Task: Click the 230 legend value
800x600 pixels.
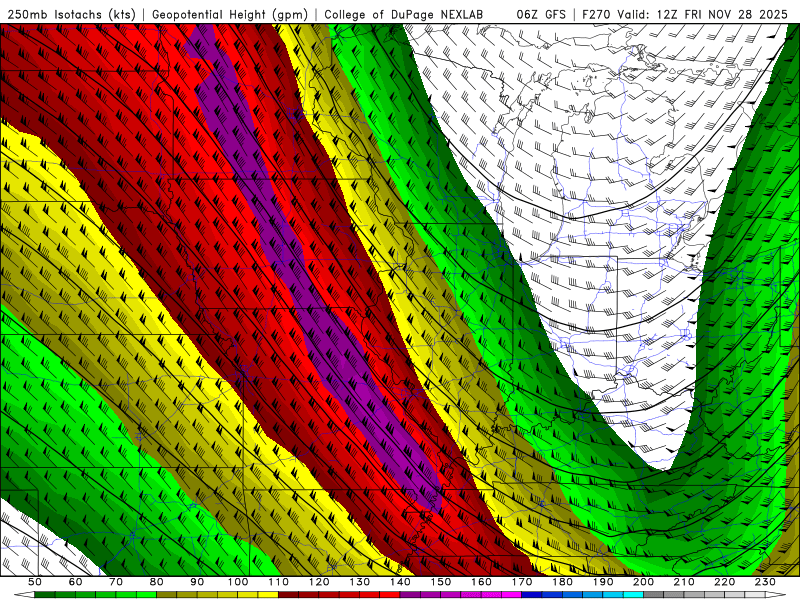Action: click(765, 582)
